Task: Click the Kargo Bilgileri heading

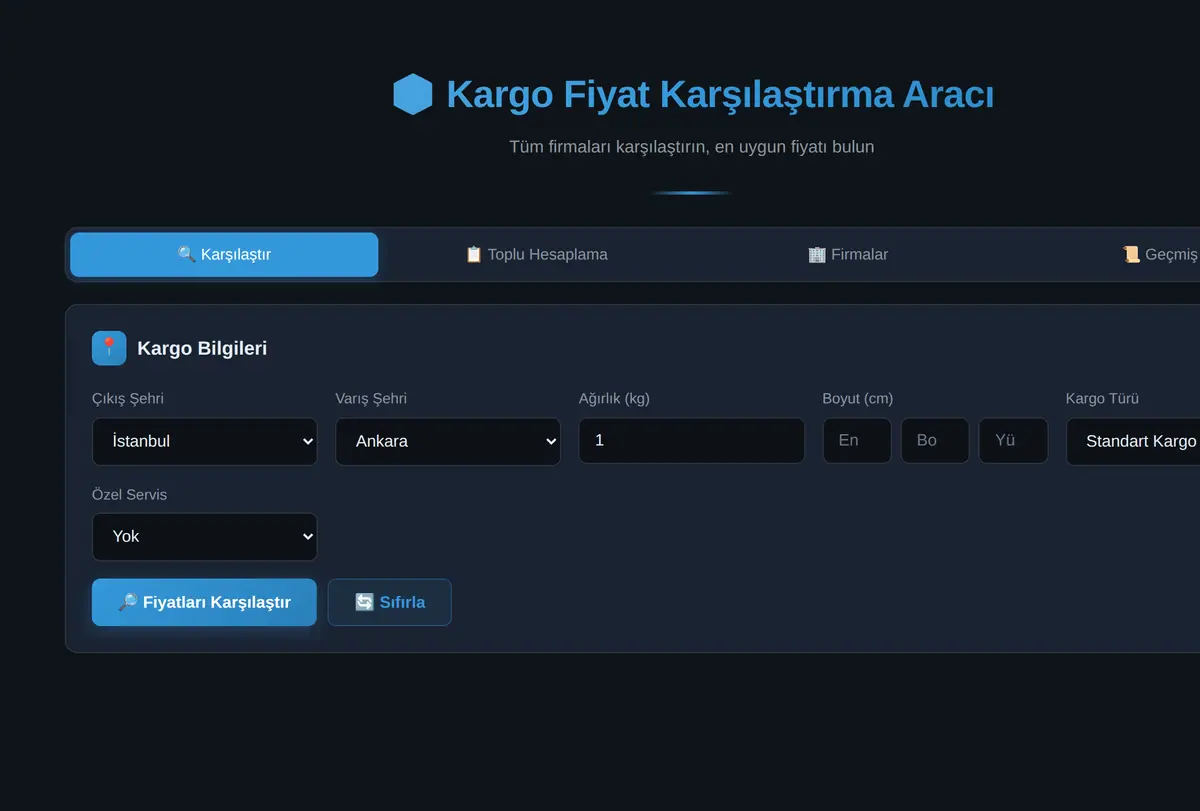Action: [202, 348]
